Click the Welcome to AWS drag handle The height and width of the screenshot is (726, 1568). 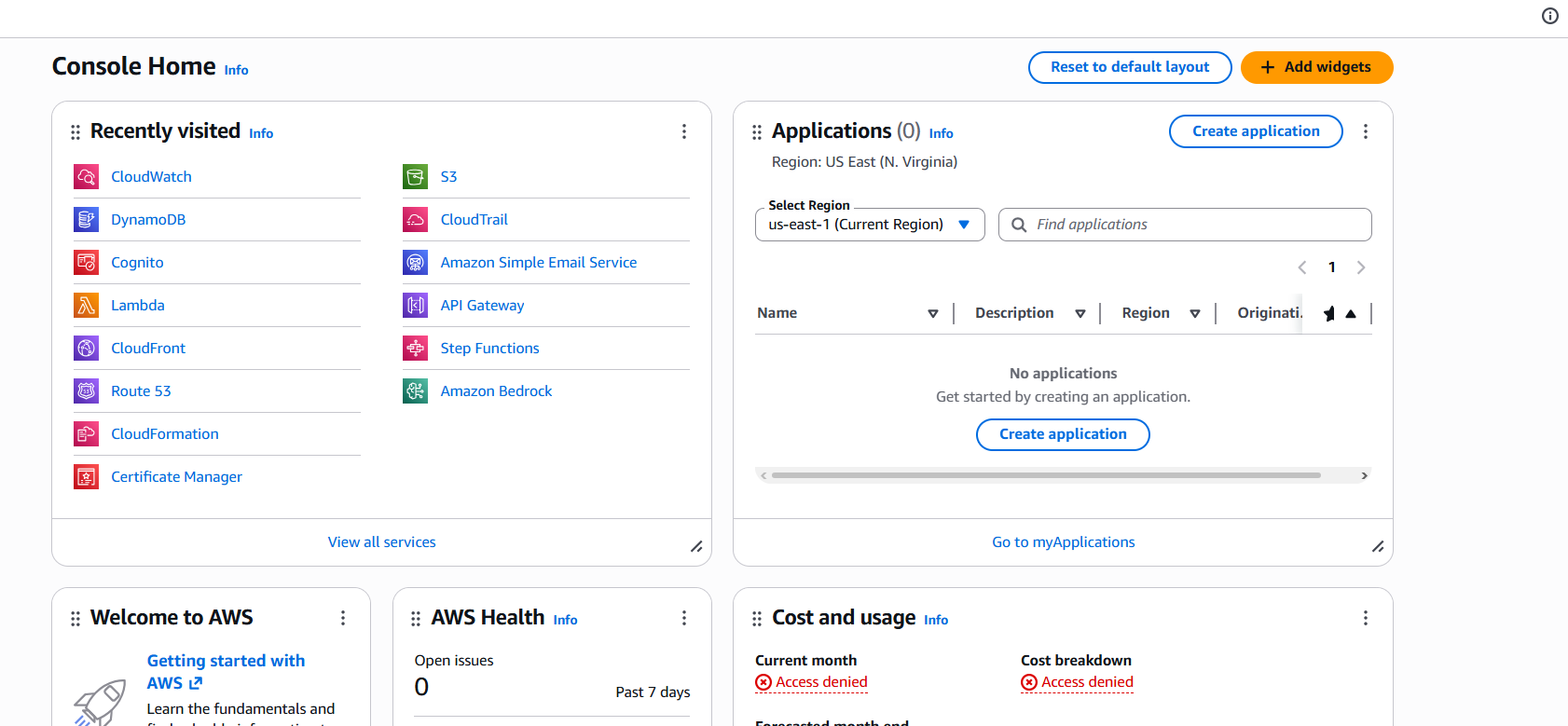(76, 619)
